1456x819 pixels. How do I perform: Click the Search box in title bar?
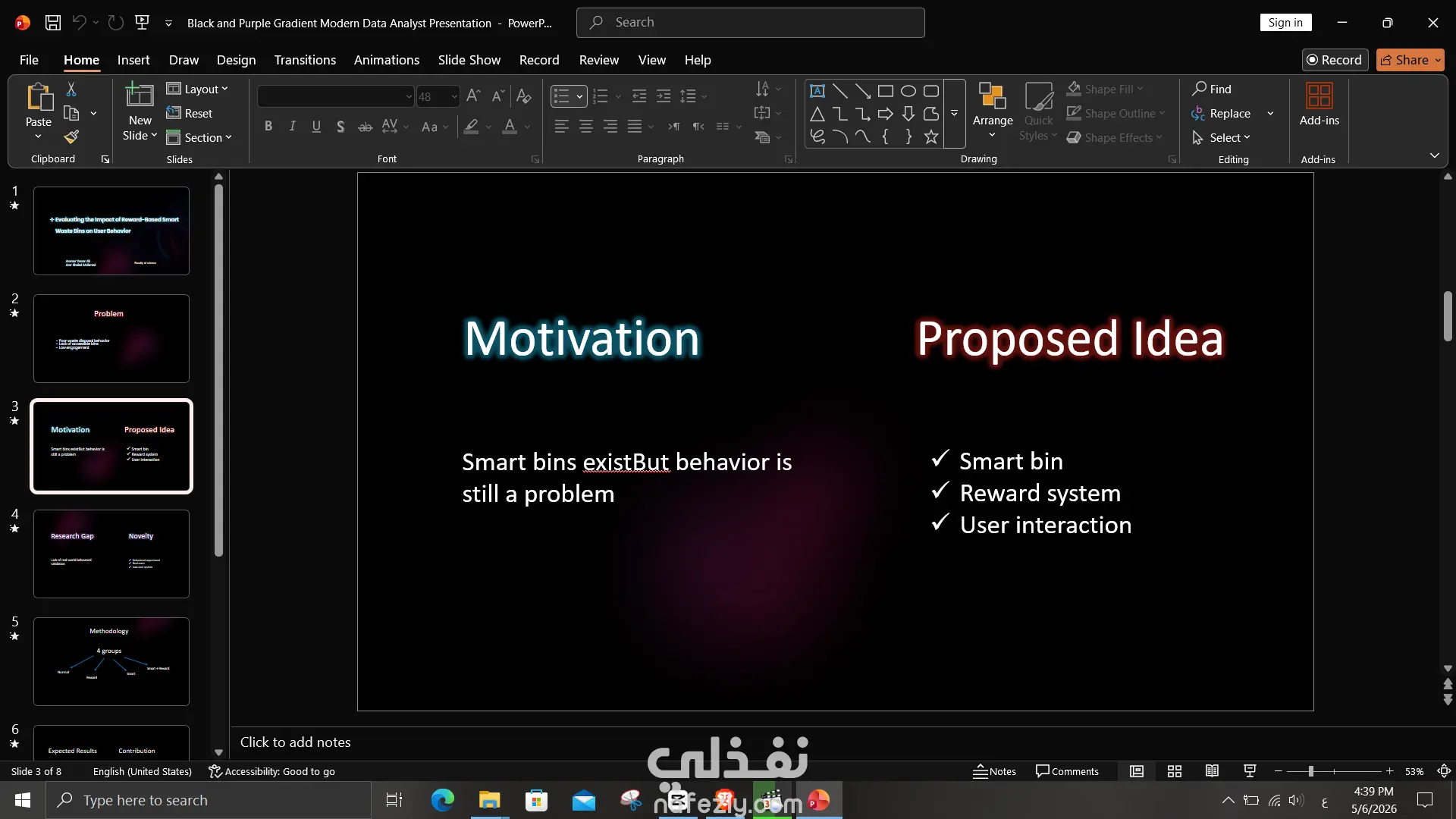(751, 23)
